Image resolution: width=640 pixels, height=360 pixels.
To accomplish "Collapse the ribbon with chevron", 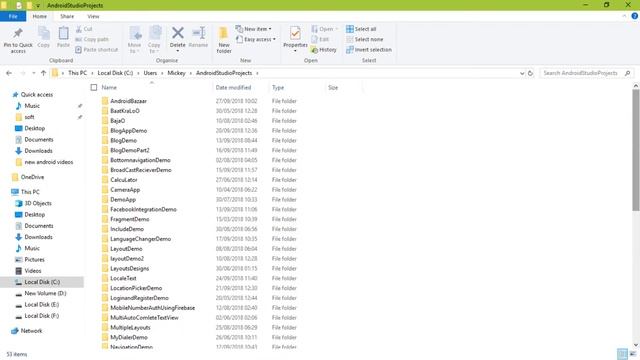I will coord(624,16).
